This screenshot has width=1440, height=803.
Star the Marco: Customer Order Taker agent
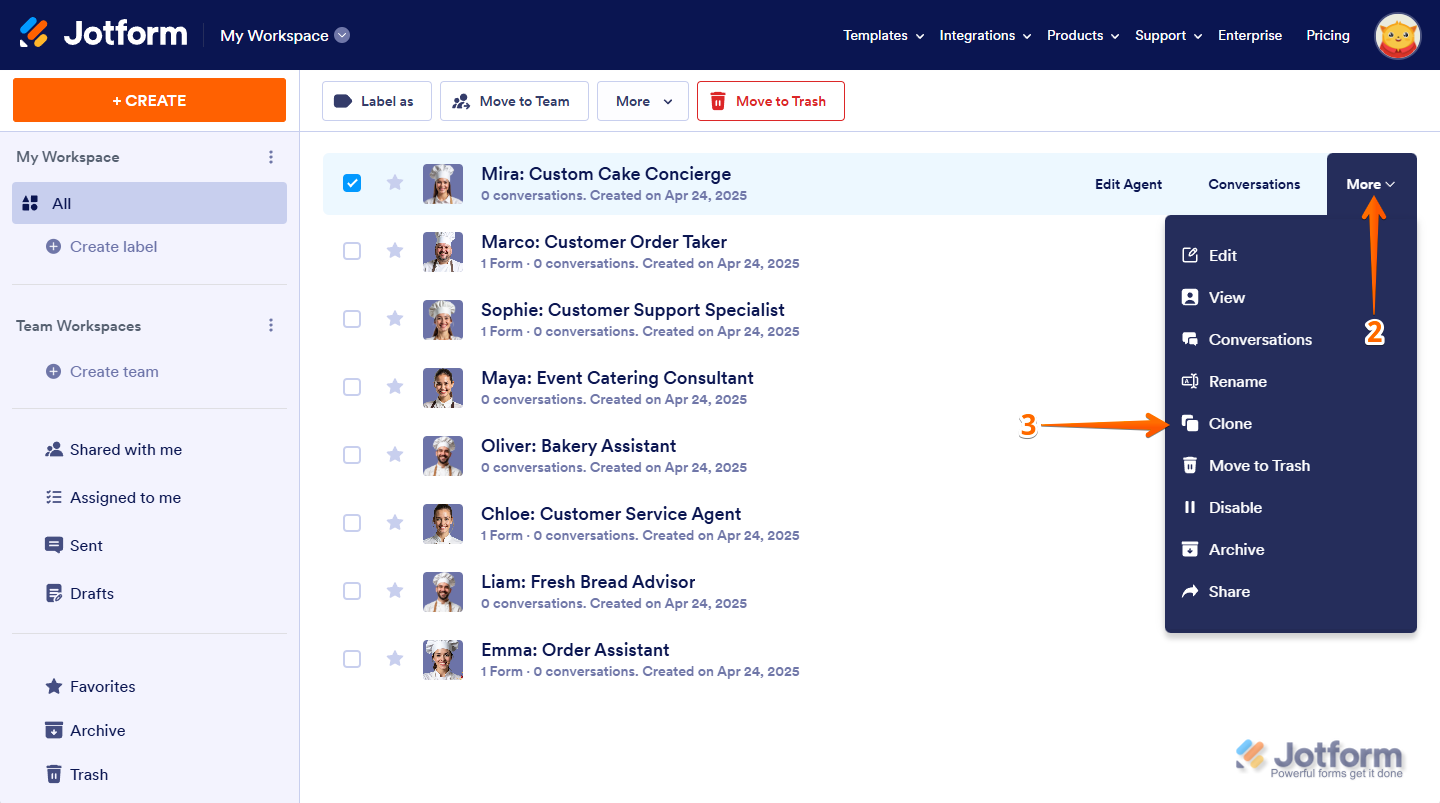click(395, 251)
